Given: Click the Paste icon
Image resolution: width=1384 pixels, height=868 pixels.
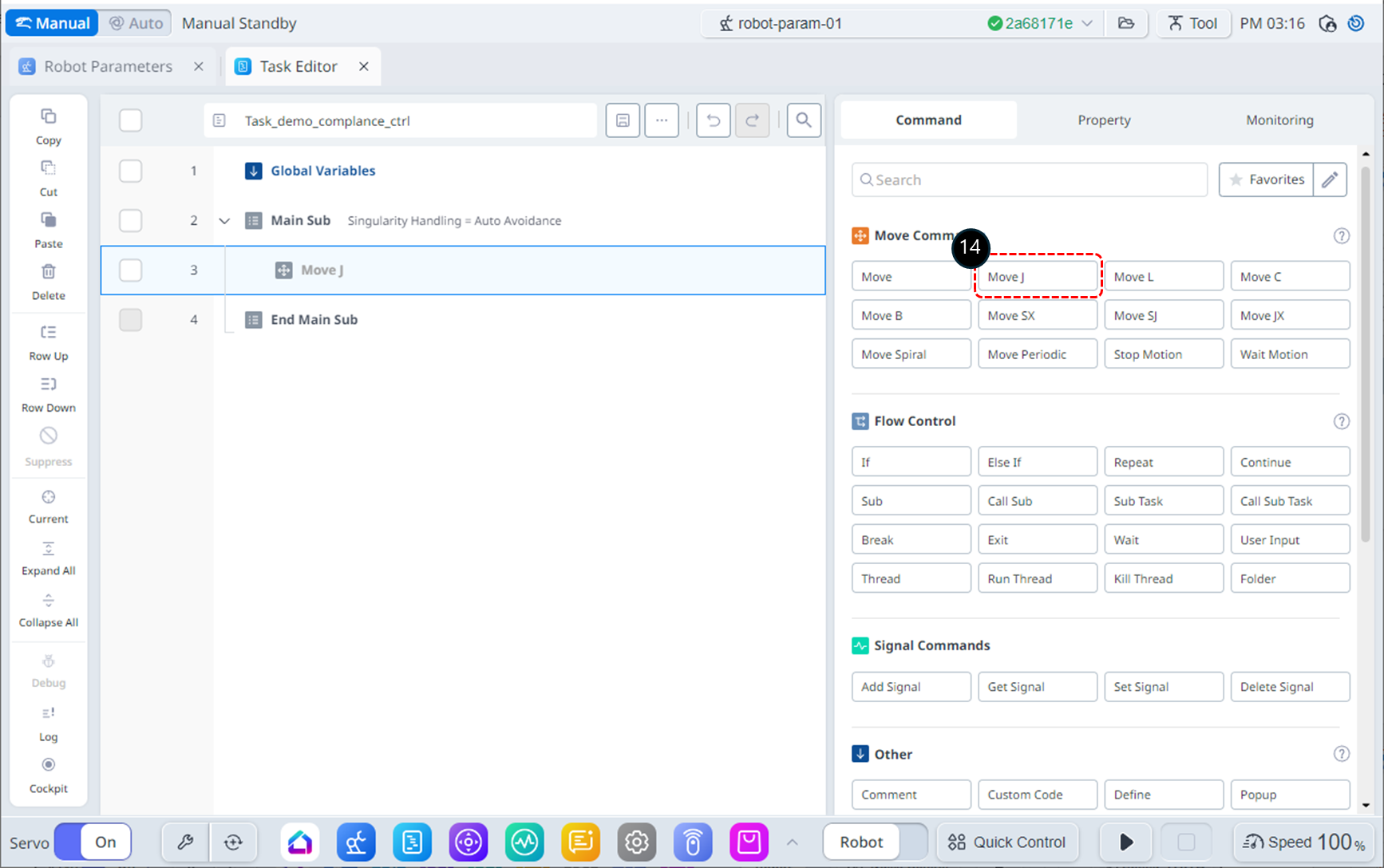Looking at the screenshot, I should click(x=48, y=220).
